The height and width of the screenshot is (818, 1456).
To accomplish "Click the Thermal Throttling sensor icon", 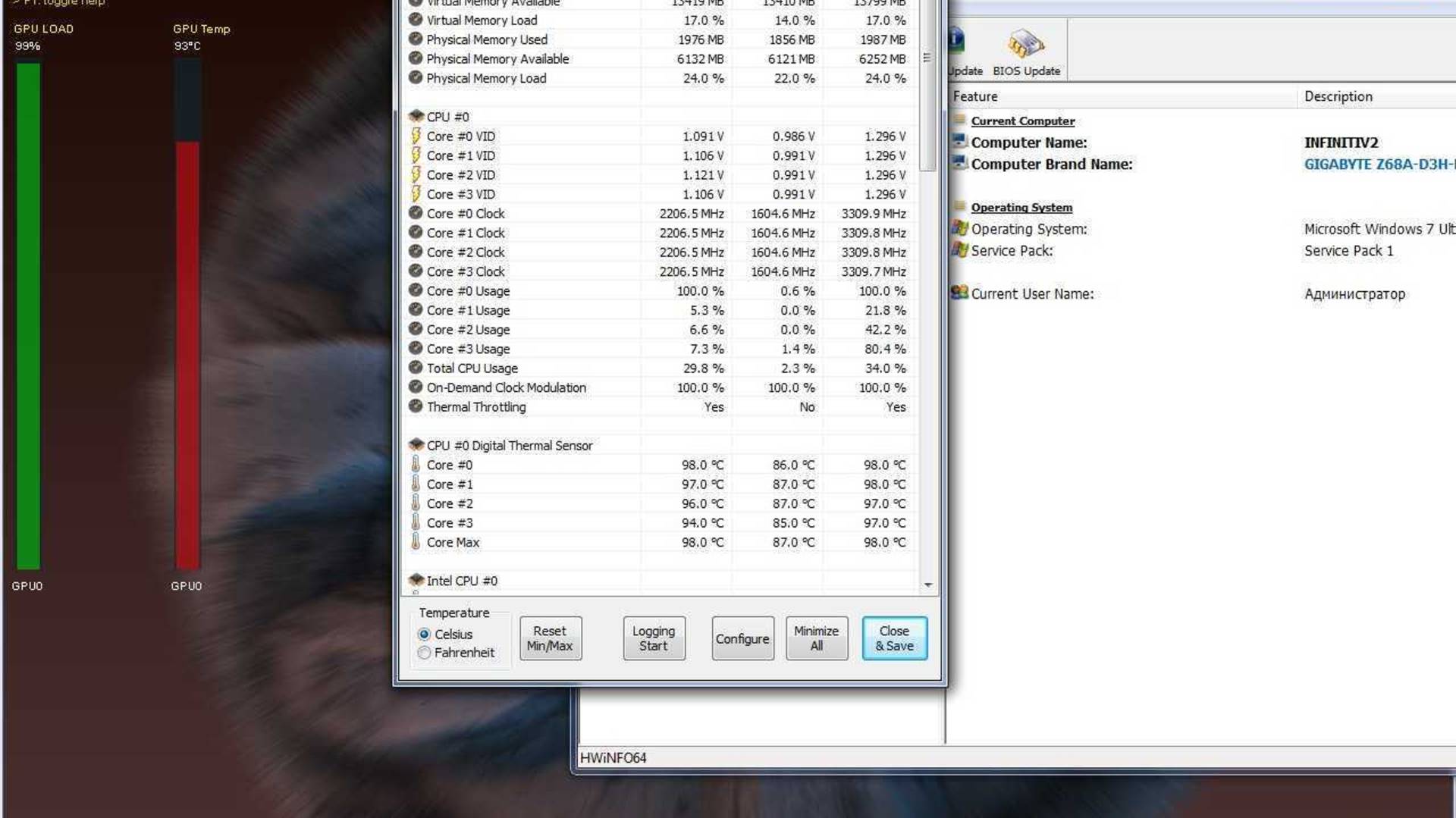I will tap(416, 406).
